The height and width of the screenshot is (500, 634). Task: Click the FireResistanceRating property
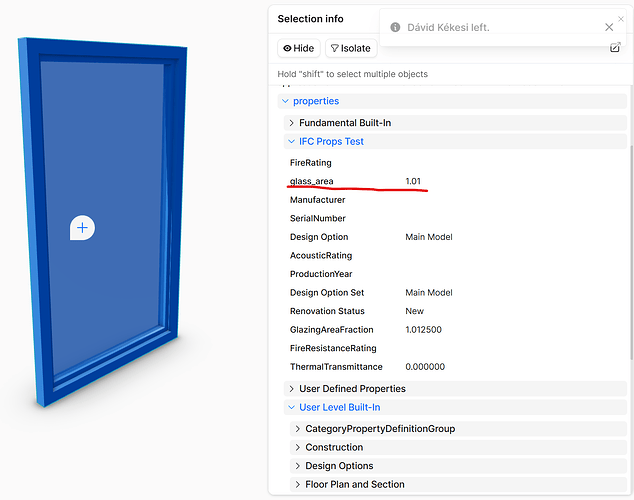(x=333, y=348)
